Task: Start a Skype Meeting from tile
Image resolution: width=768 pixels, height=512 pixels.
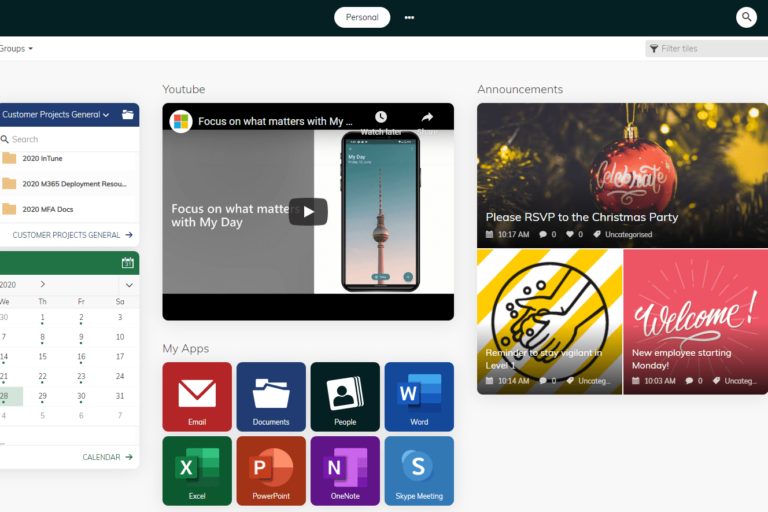Action: tap(419, 470)
